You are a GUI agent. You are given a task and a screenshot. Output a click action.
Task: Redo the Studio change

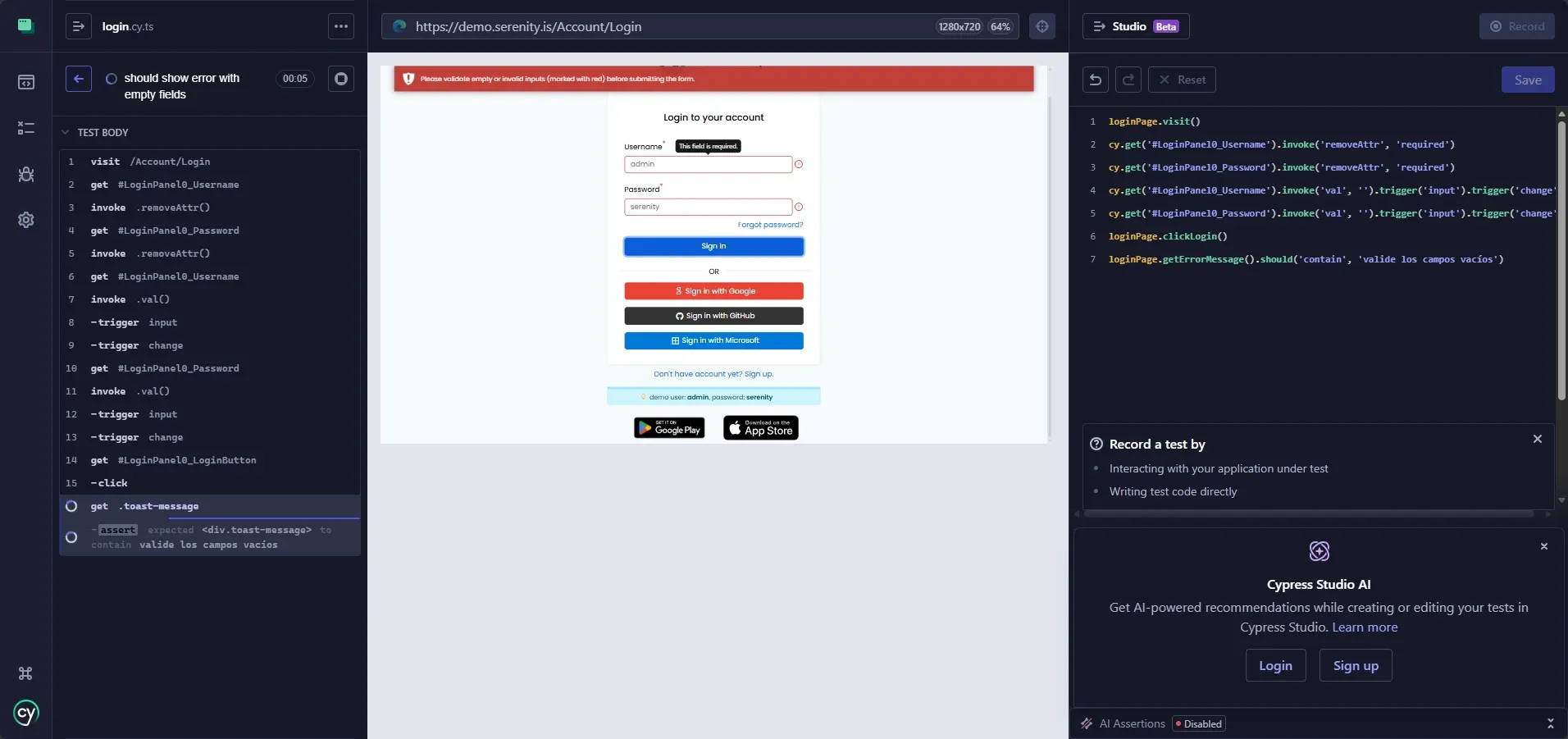(x=1128, y=80)
